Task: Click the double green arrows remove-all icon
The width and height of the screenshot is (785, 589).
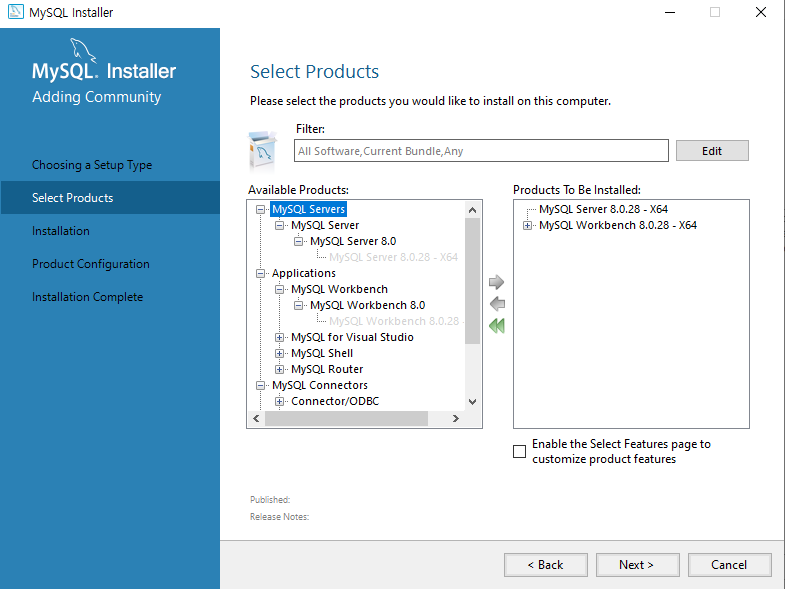Action: (x=497, y=326)
